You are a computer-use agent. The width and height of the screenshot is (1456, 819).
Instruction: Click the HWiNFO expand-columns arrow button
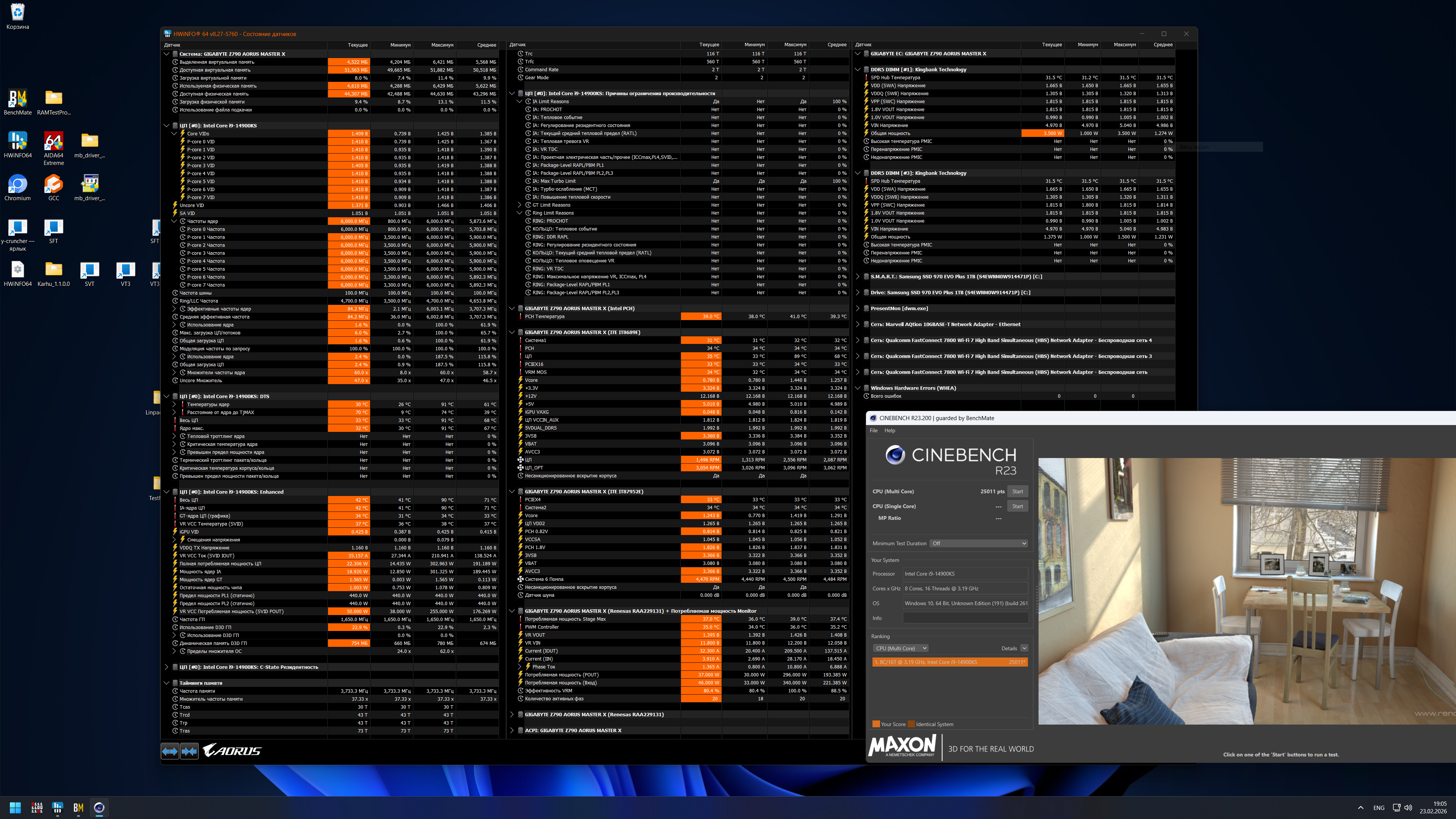(169, 751)
